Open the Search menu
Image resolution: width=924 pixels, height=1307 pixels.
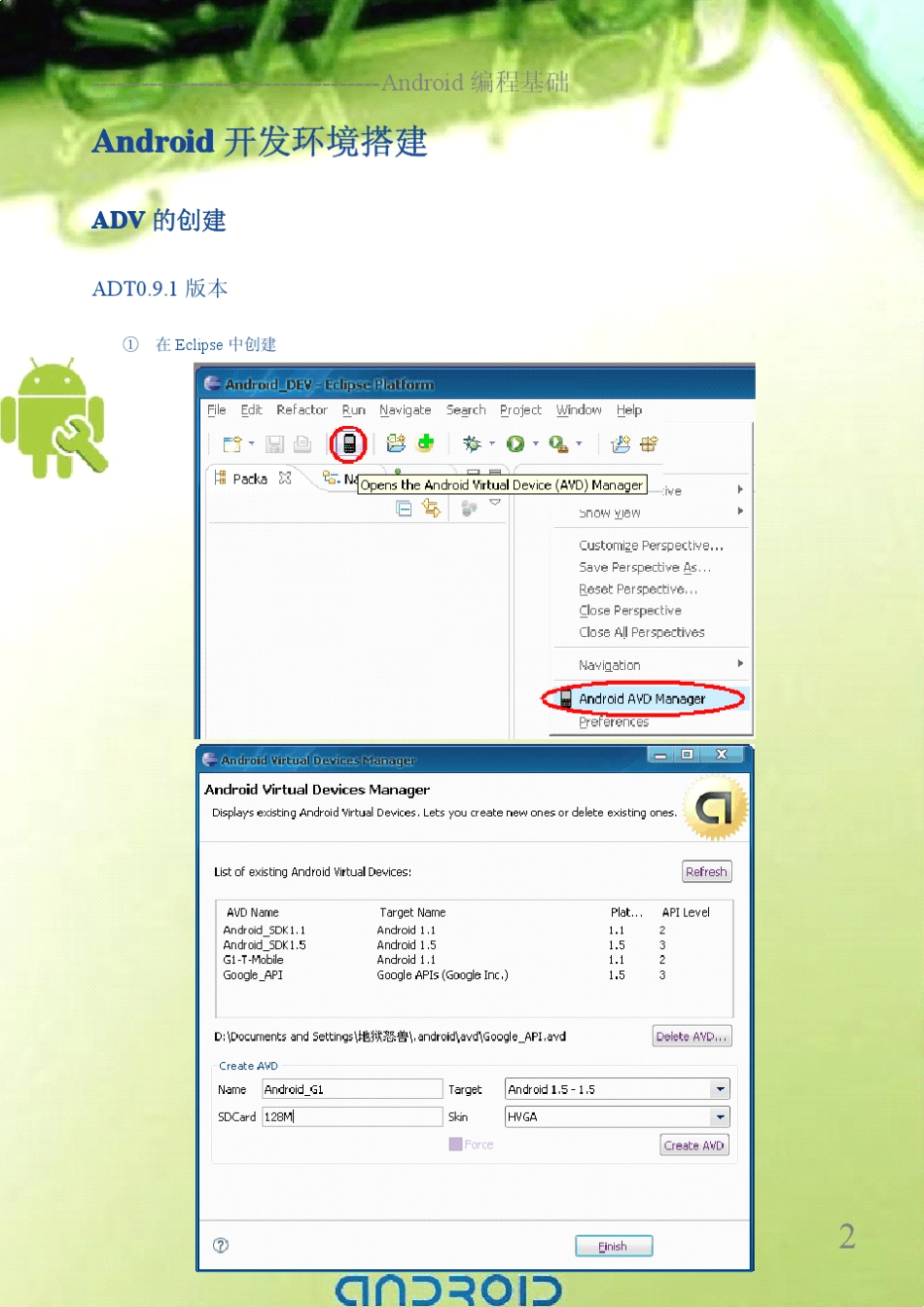tap(466, 410)
